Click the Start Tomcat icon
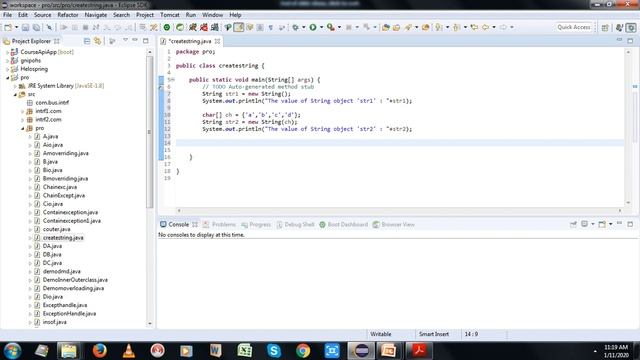The image size is (640, 360). 193,27
